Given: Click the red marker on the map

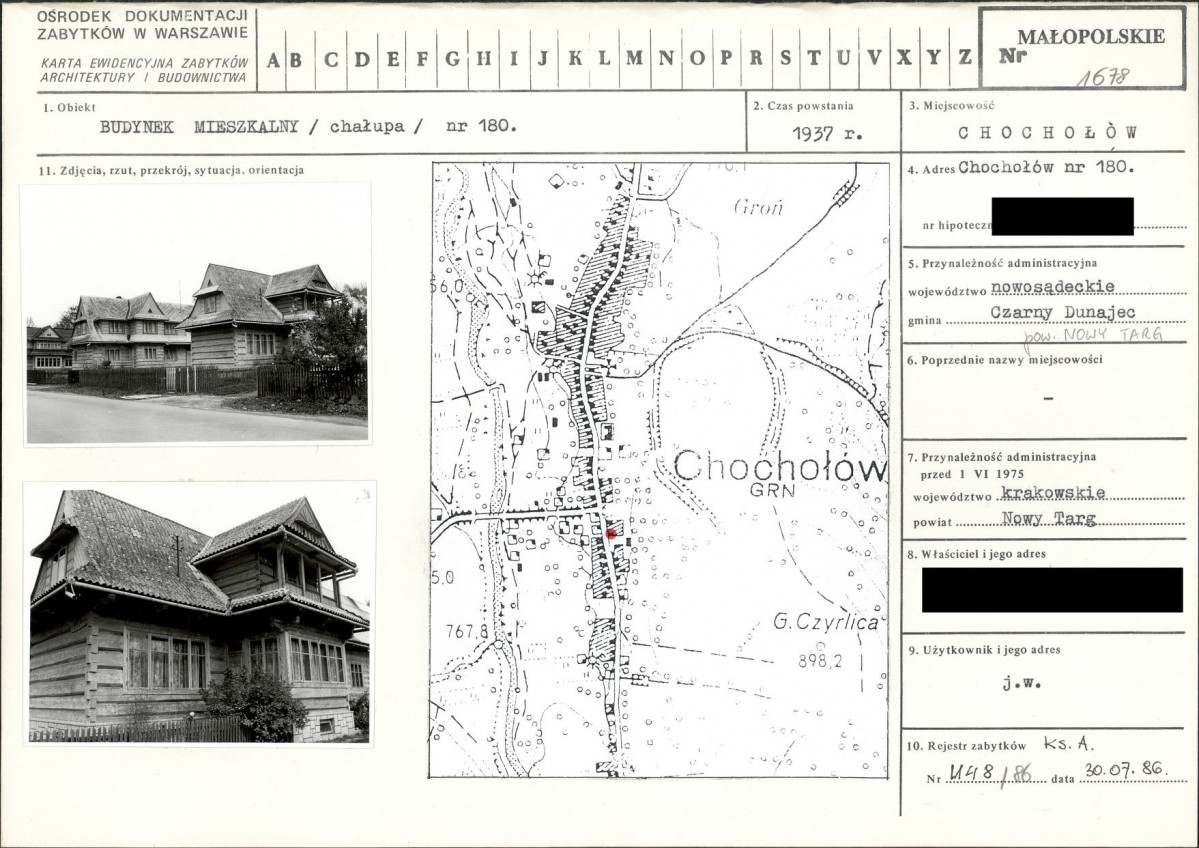Looking at the screenshot, I should [x=610, y=534].
